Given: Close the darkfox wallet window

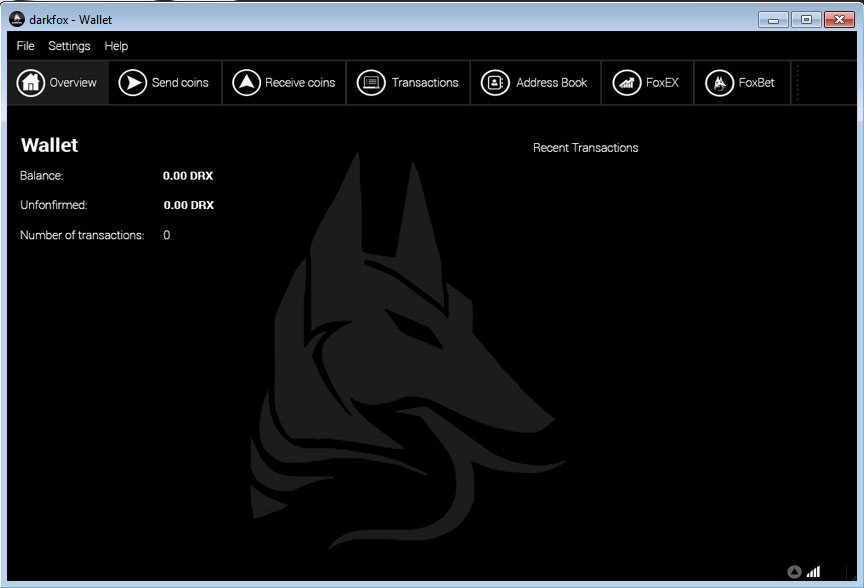Looking at the screenshot, I should tap(839, 20).
